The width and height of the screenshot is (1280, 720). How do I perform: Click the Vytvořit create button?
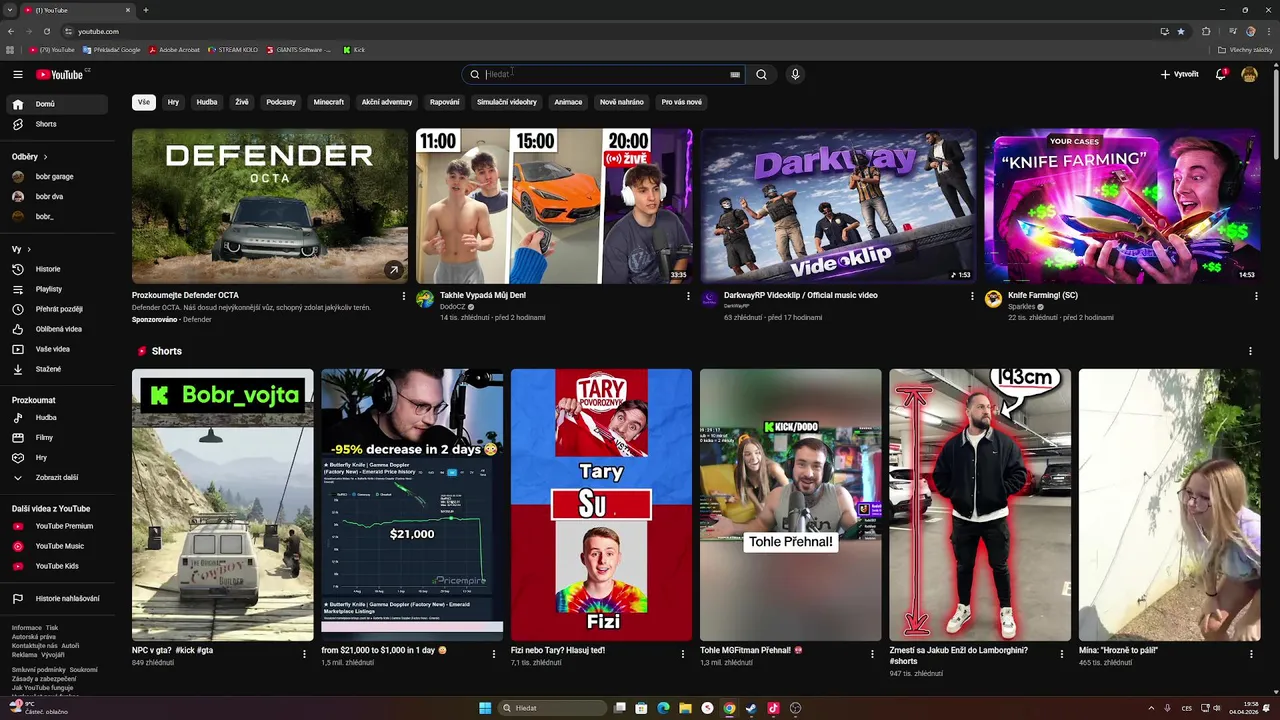(x=1179, y=74)
